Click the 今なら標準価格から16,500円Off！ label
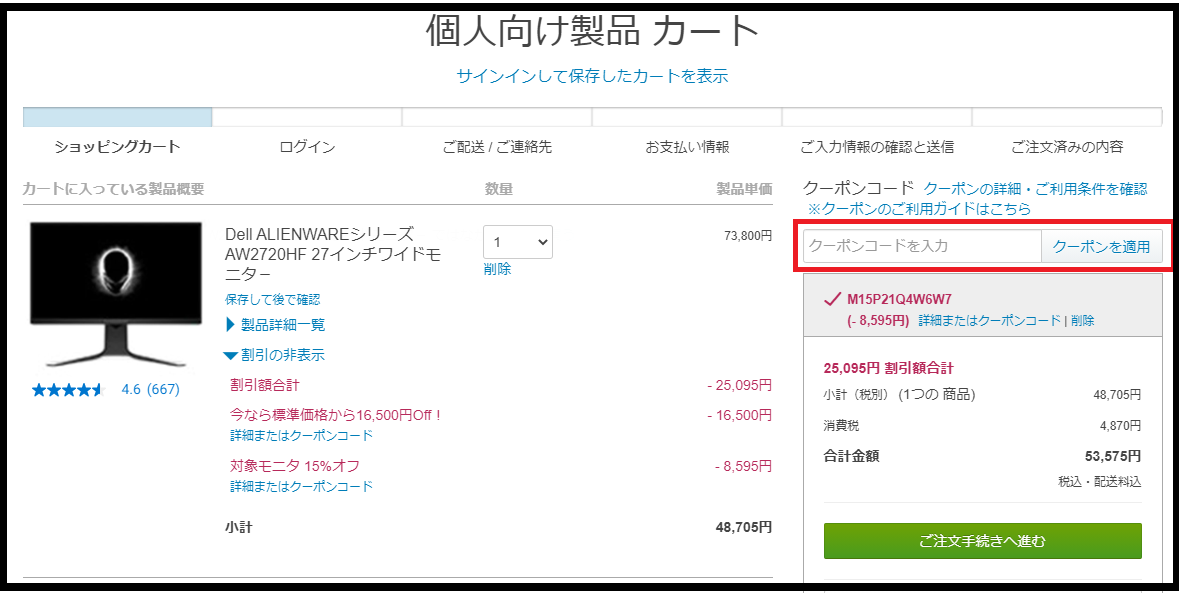 coord(337,415)
